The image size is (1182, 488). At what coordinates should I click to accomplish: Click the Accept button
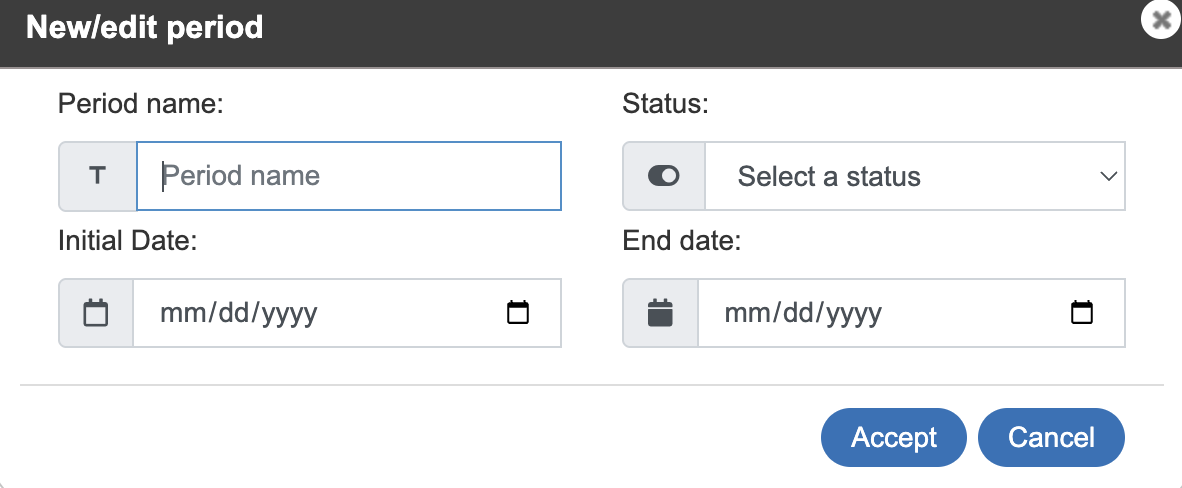[893, 437]
